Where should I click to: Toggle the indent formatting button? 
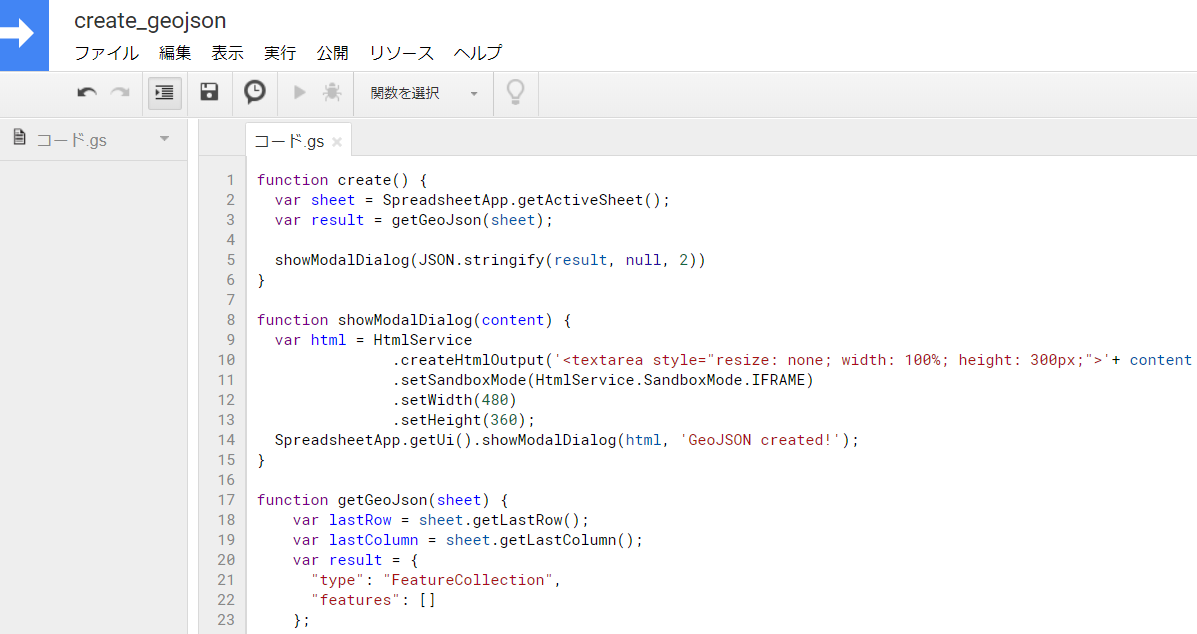164,93
